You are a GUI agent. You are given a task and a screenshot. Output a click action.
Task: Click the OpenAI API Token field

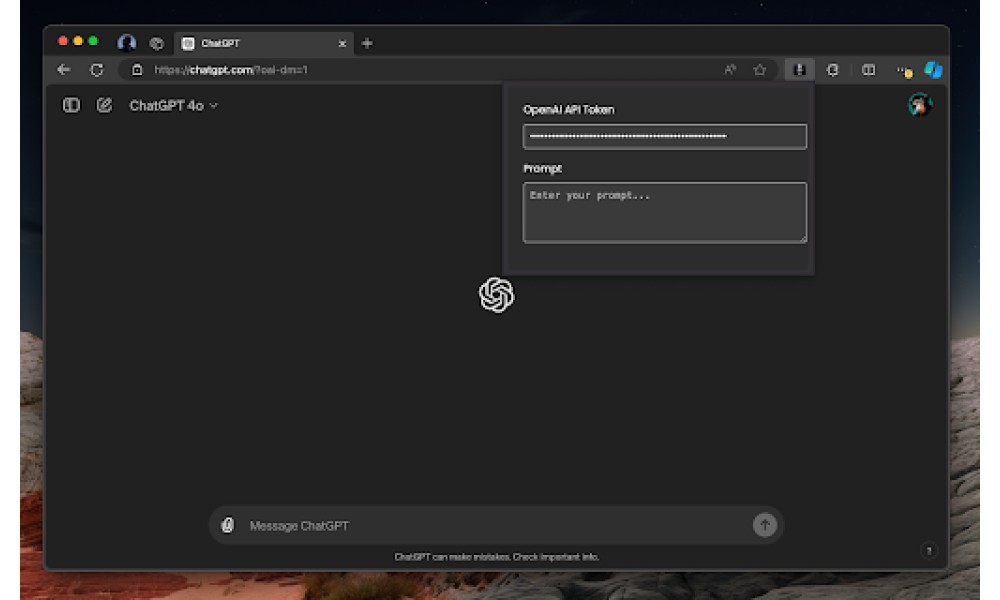665,136
